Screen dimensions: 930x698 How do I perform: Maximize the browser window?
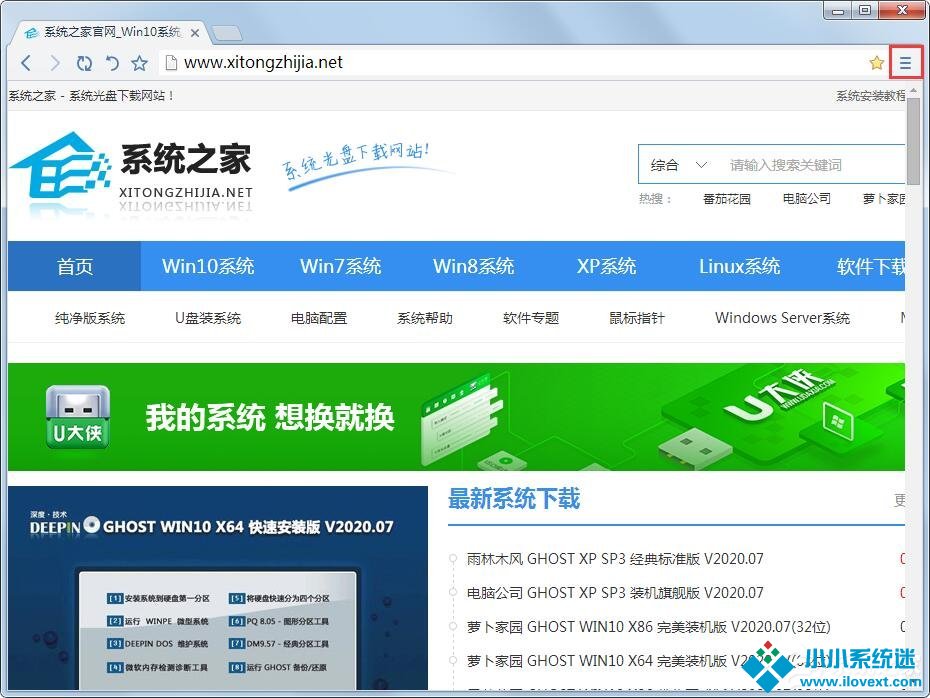865,10
